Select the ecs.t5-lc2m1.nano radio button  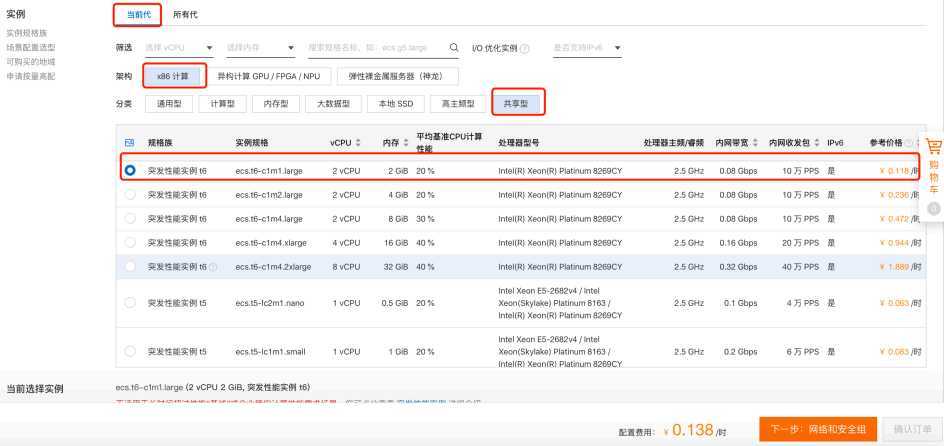130,303
